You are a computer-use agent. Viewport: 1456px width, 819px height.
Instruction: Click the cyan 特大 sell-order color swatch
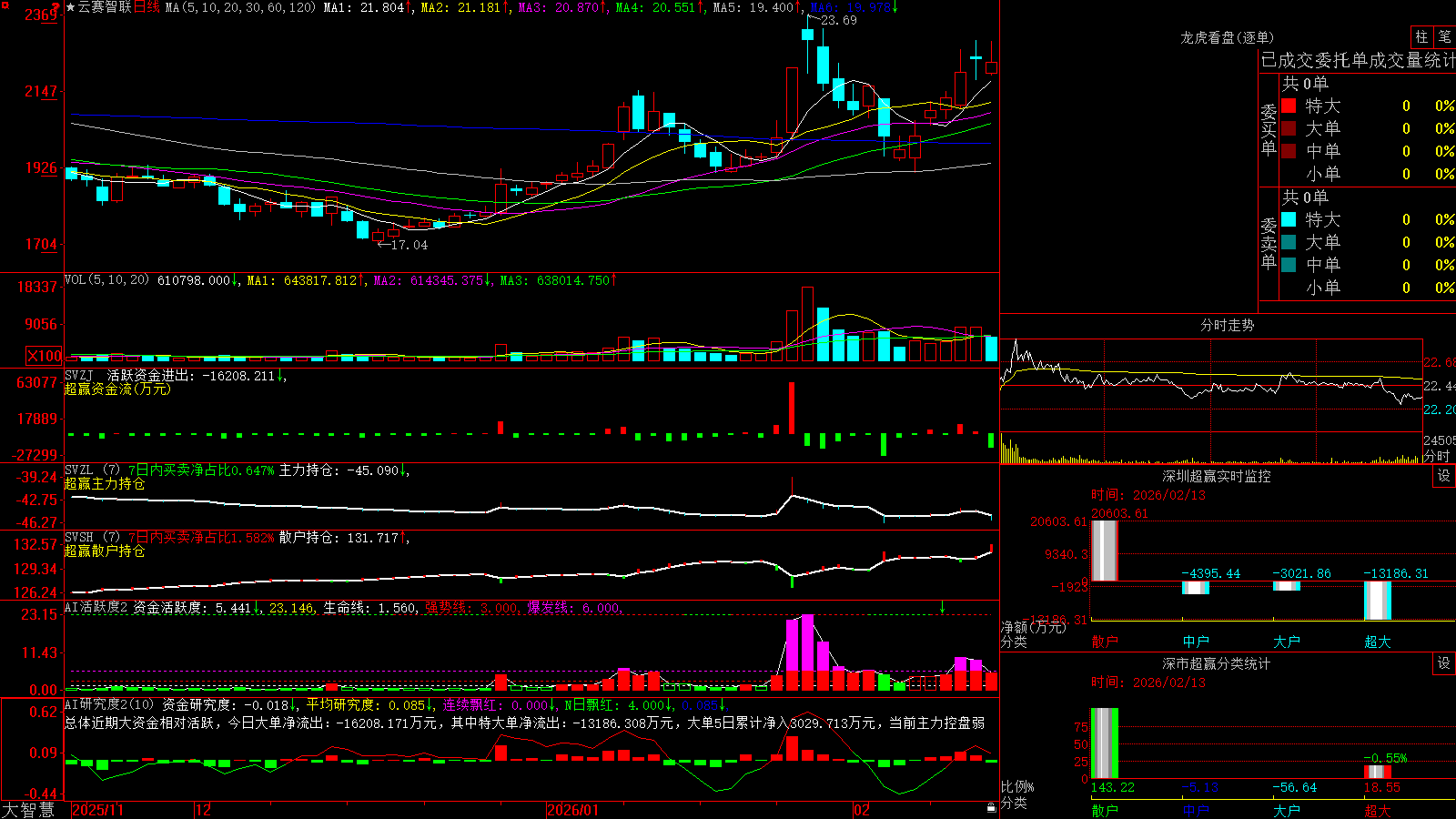click(1289, 219)
